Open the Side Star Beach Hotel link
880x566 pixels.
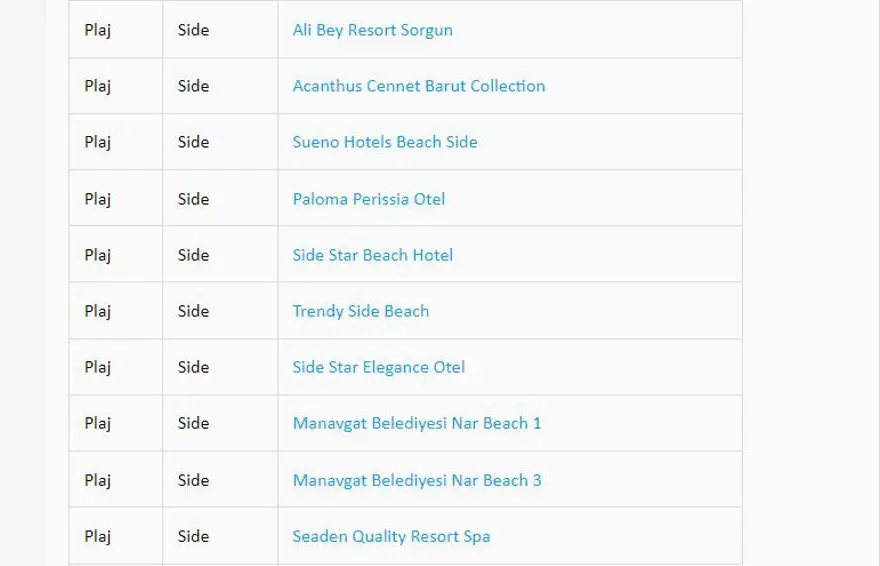click(372, 255)
